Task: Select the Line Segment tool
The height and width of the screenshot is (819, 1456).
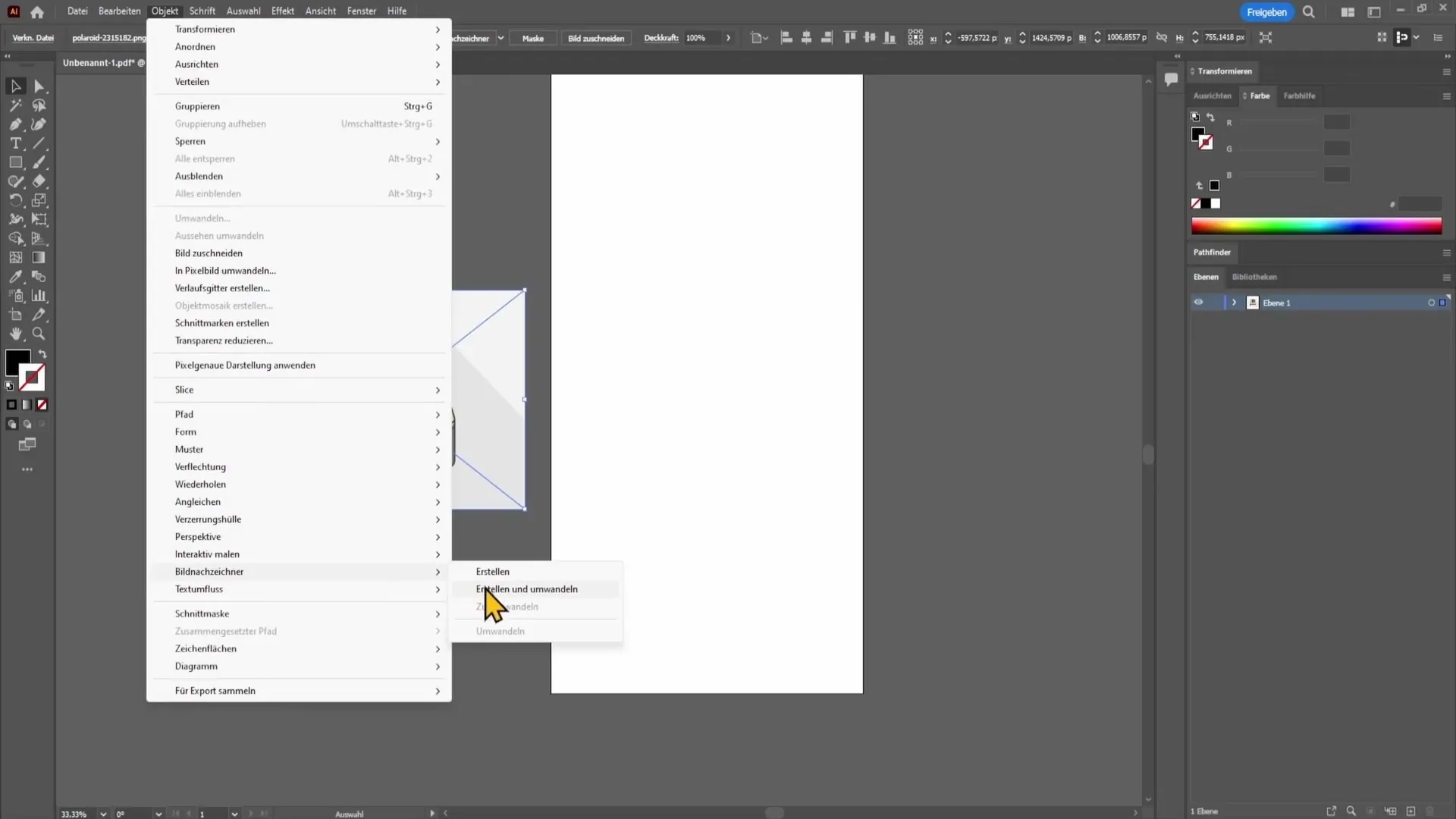Action: [39, 143]
